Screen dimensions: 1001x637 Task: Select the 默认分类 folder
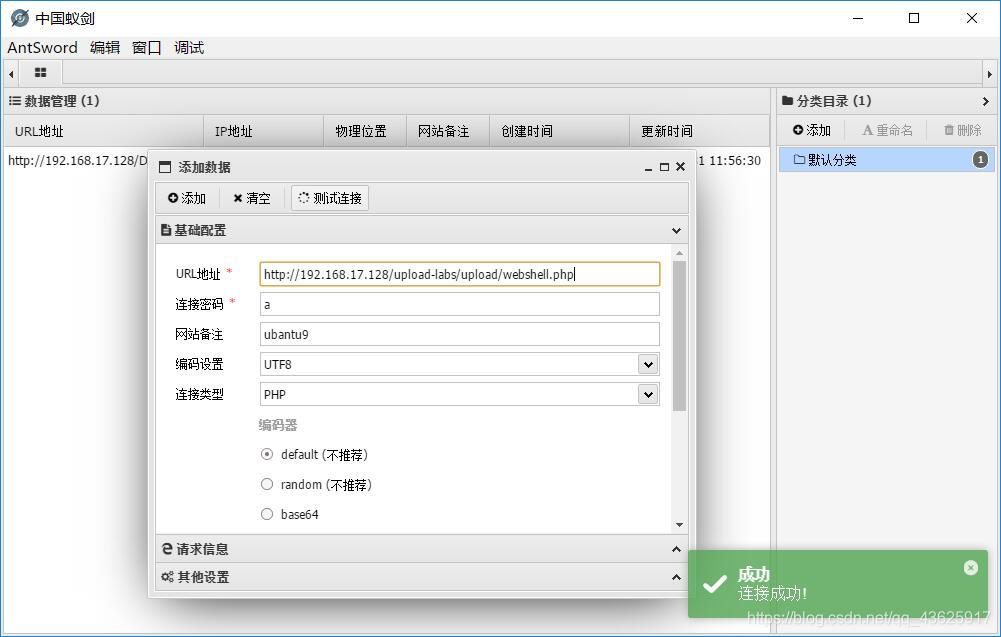[887, 160]
